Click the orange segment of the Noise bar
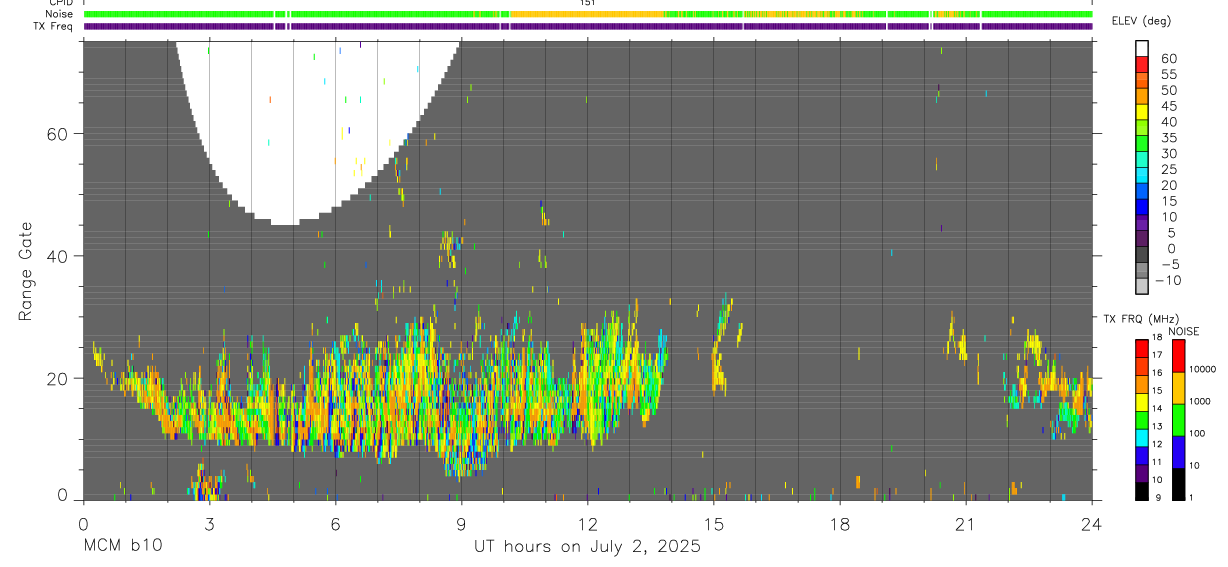The width and height of the screenshot is (1228, 567). (586, 14)
